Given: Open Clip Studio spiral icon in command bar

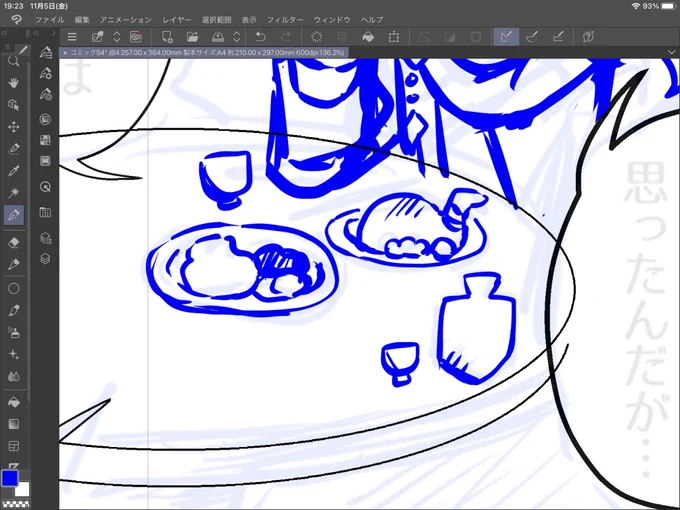Looking at the screenshot, I should pyautogui.click(x=136, y=37).
